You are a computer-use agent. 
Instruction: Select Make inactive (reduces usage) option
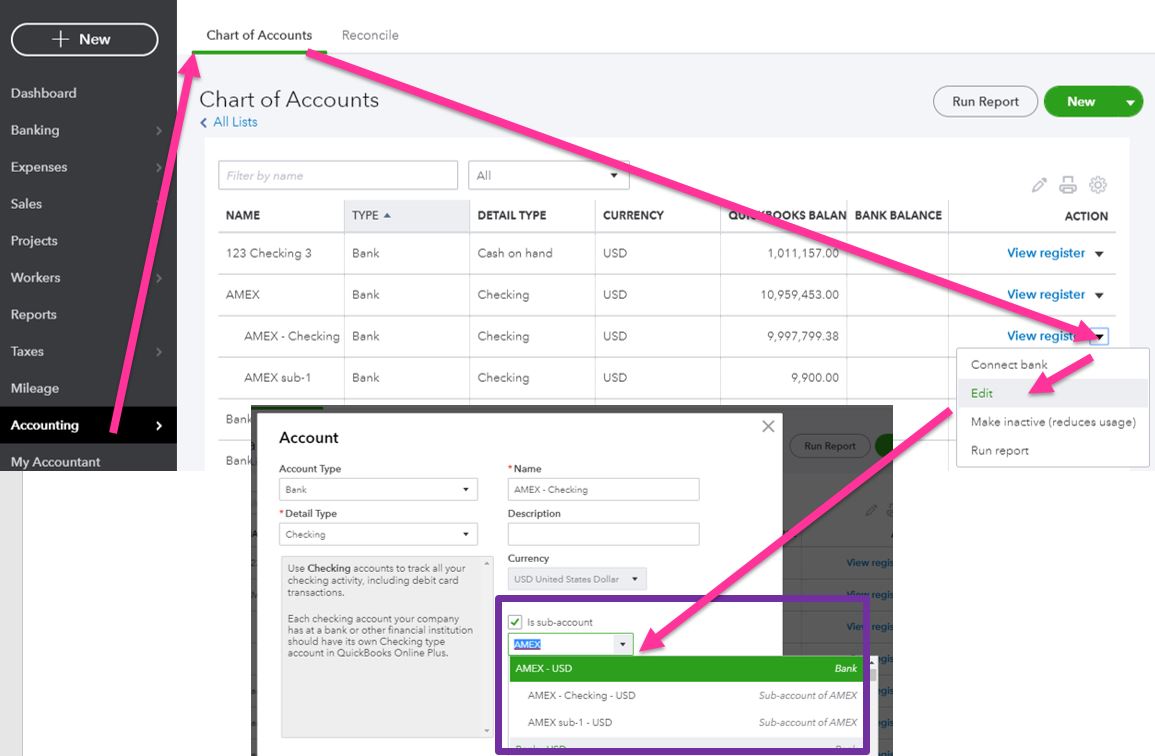pyautogui.click(x=1053, y=422)
